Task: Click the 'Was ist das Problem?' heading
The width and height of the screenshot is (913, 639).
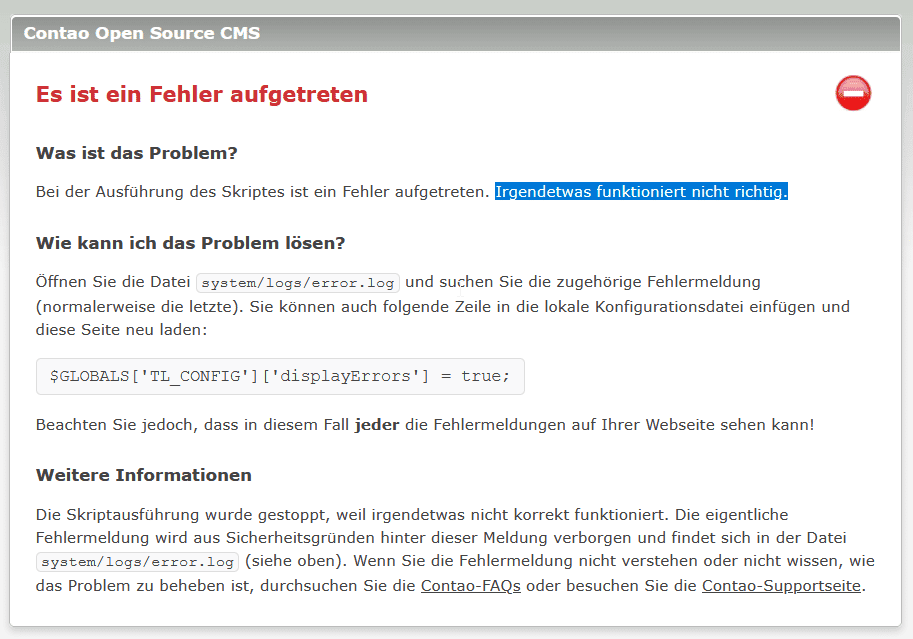Action: 137,153
